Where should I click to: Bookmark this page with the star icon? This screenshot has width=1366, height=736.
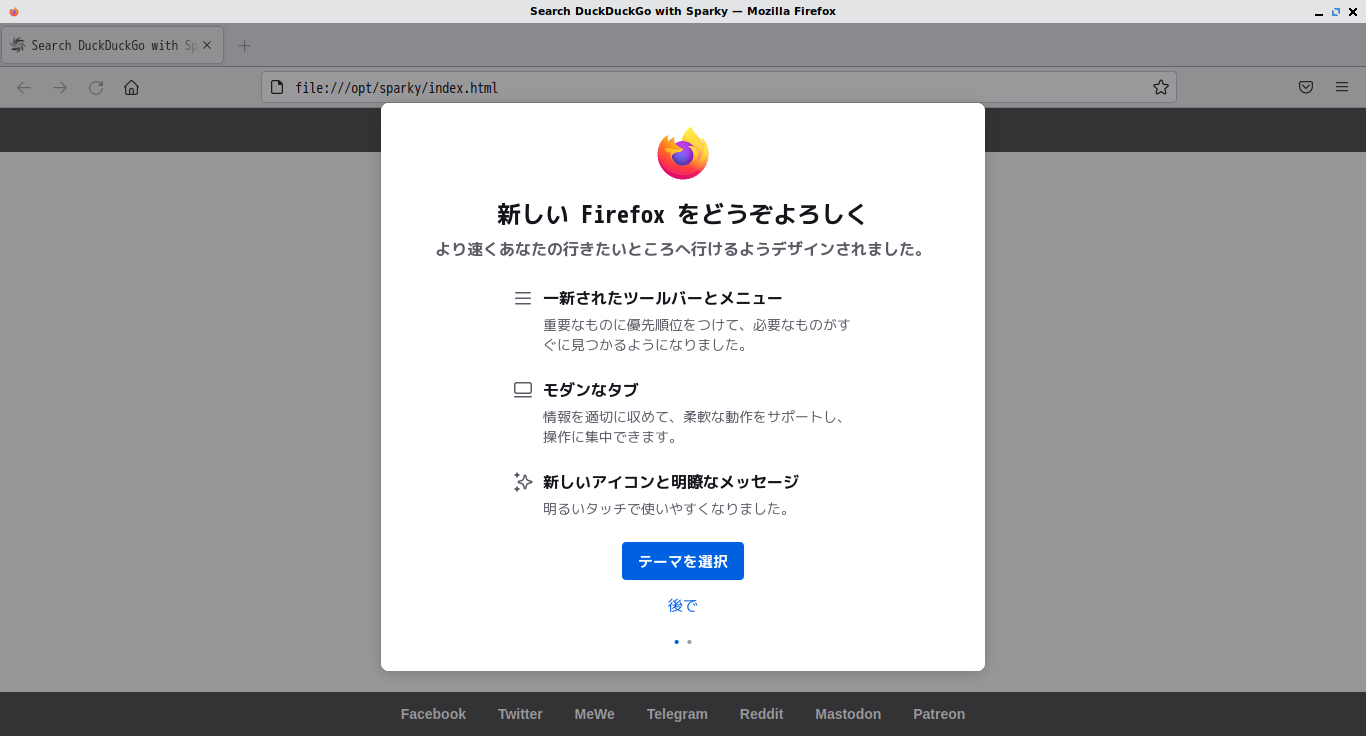[x=1161, y=88]
